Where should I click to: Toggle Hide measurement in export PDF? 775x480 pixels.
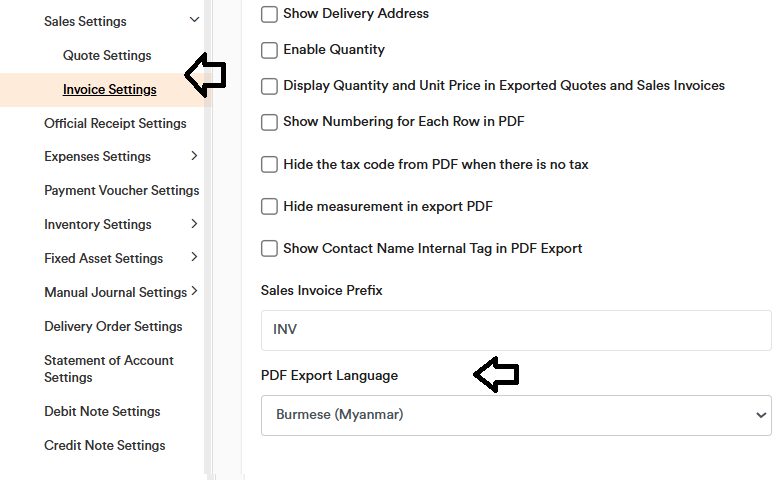pos(269,207)
